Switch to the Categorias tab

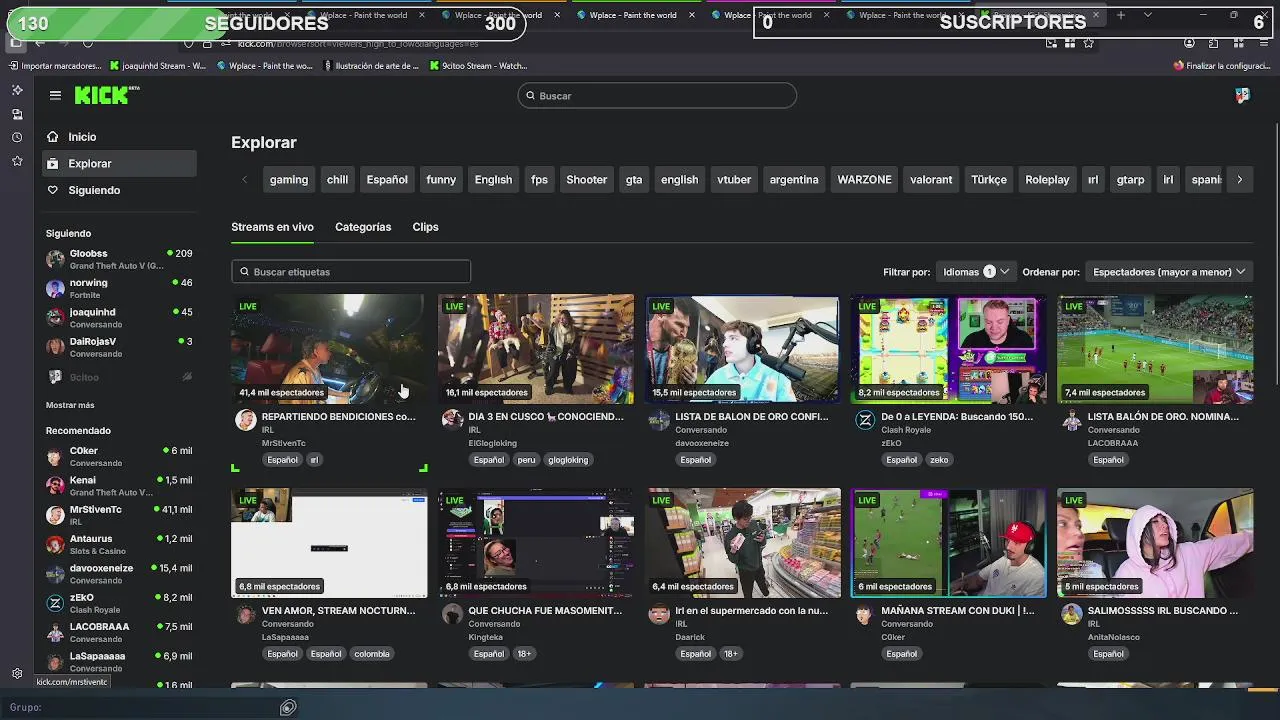(363, 227)
